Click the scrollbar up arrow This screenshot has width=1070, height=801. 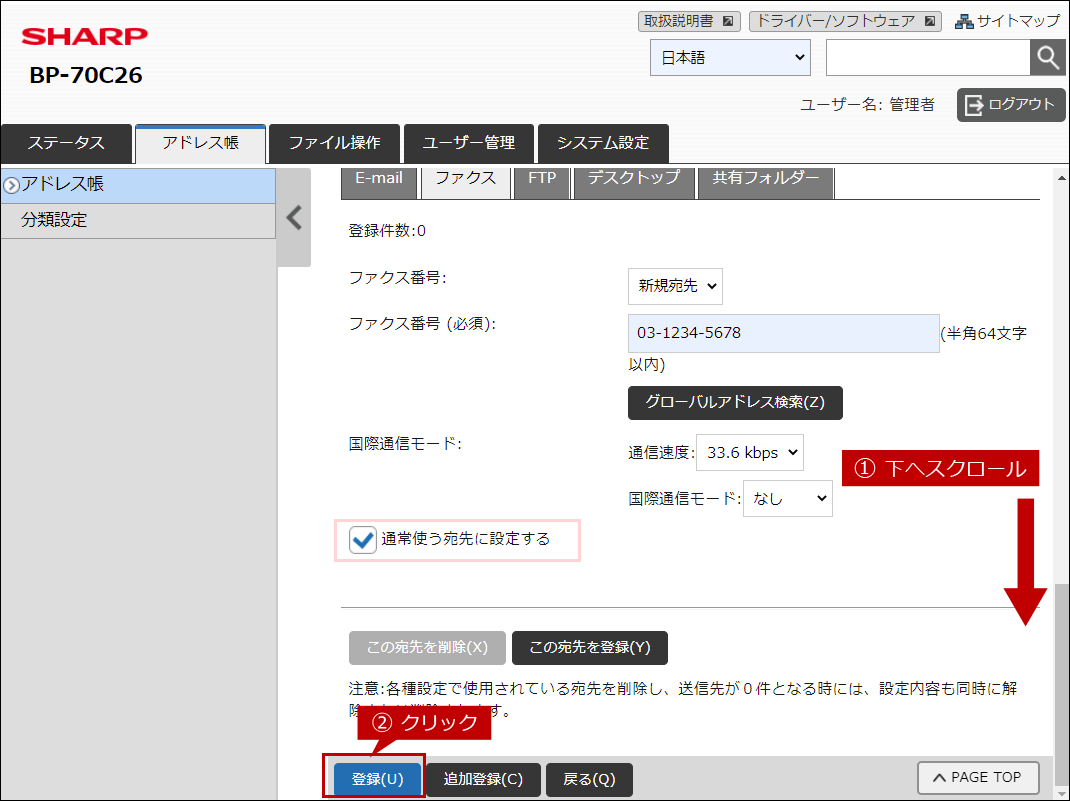coord(1061,178)
